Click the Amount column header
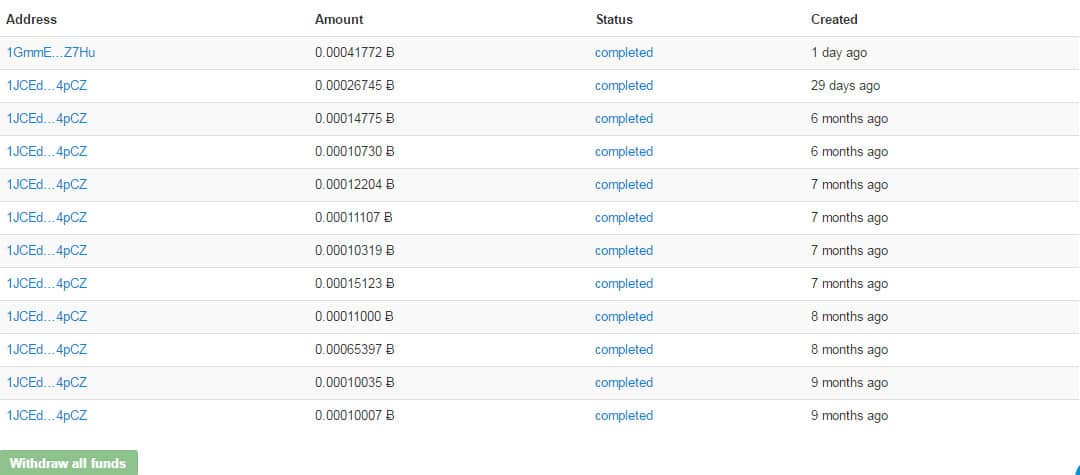Image resolution: width=1080 pixels, height=475 pixels. tap(339, 19)
